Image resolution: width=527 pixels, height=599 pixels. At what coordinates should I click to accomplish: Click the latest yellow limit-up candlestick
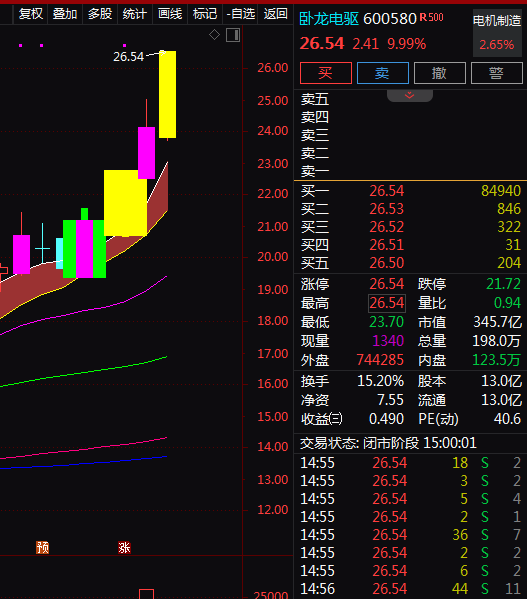pos(168,94)
